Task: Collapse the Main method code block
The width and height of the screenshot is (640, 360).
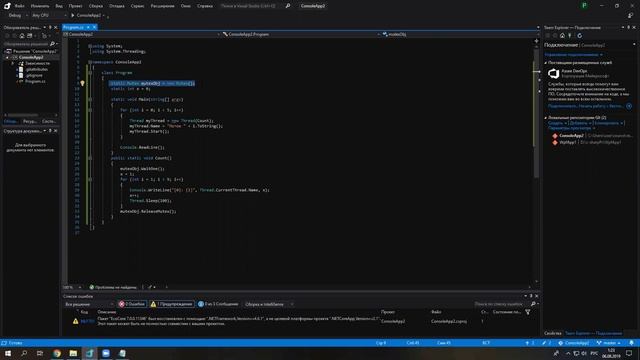Action: coord(90,99)
